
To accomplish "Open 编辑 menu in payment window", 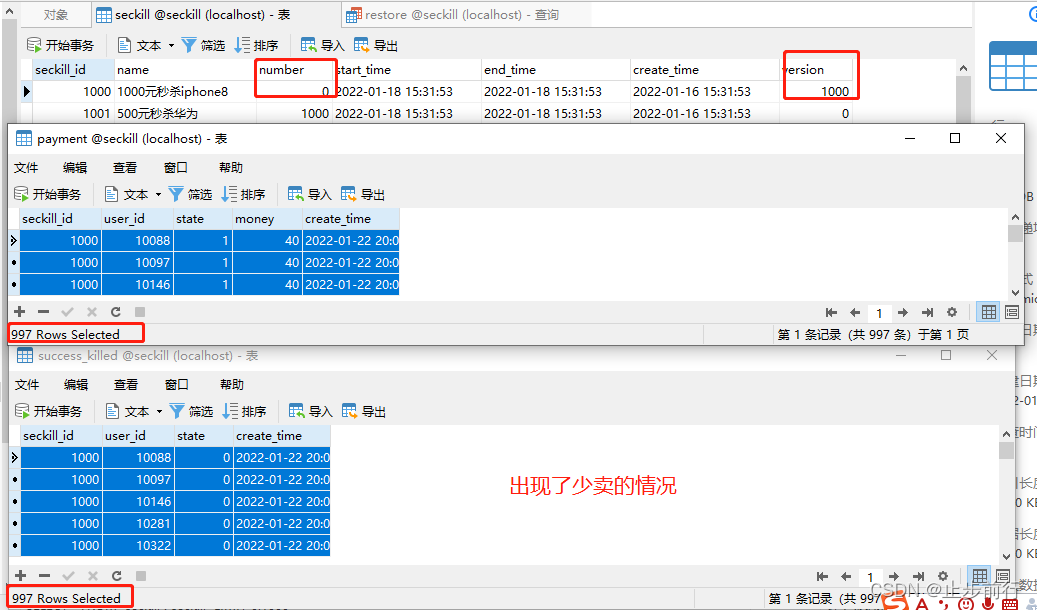I will (75, 167).
